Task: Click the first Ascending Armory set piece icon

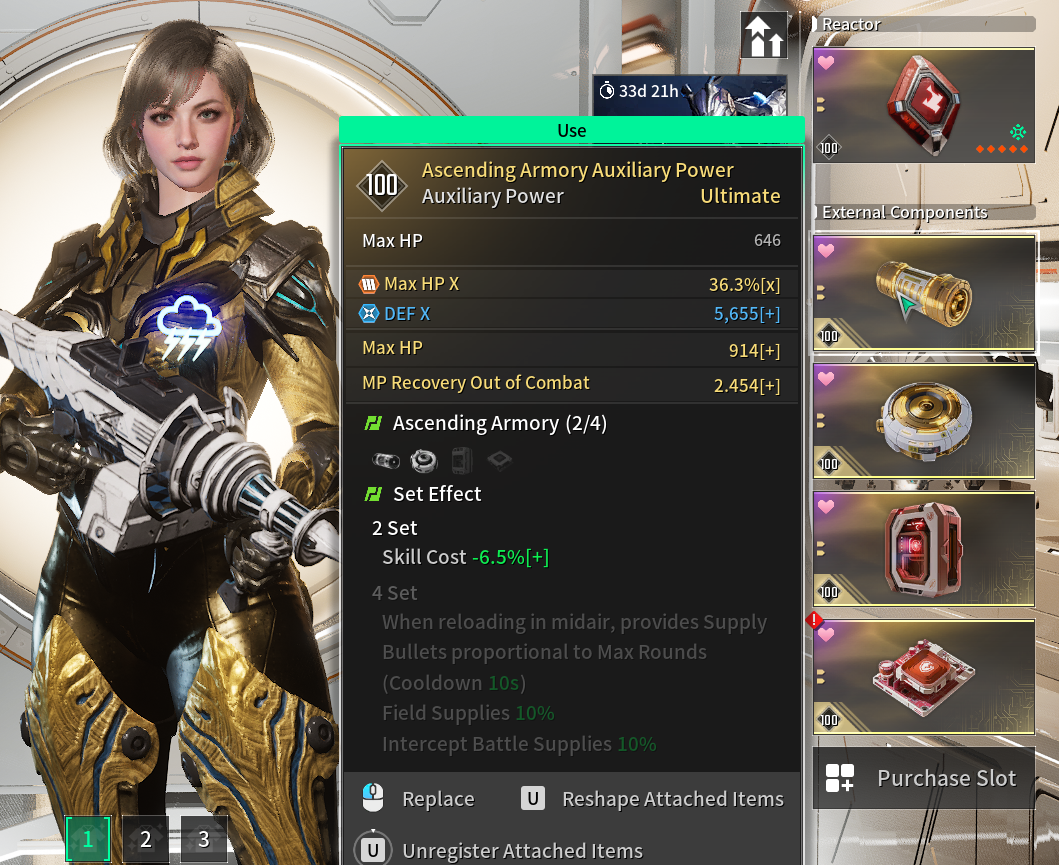Action: tap(386, 461)
